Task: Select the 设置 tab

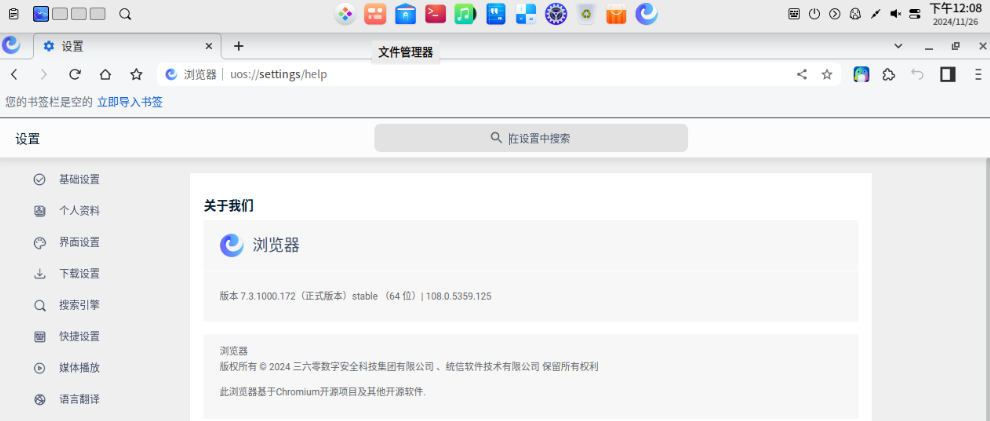Action: (126, 46)
